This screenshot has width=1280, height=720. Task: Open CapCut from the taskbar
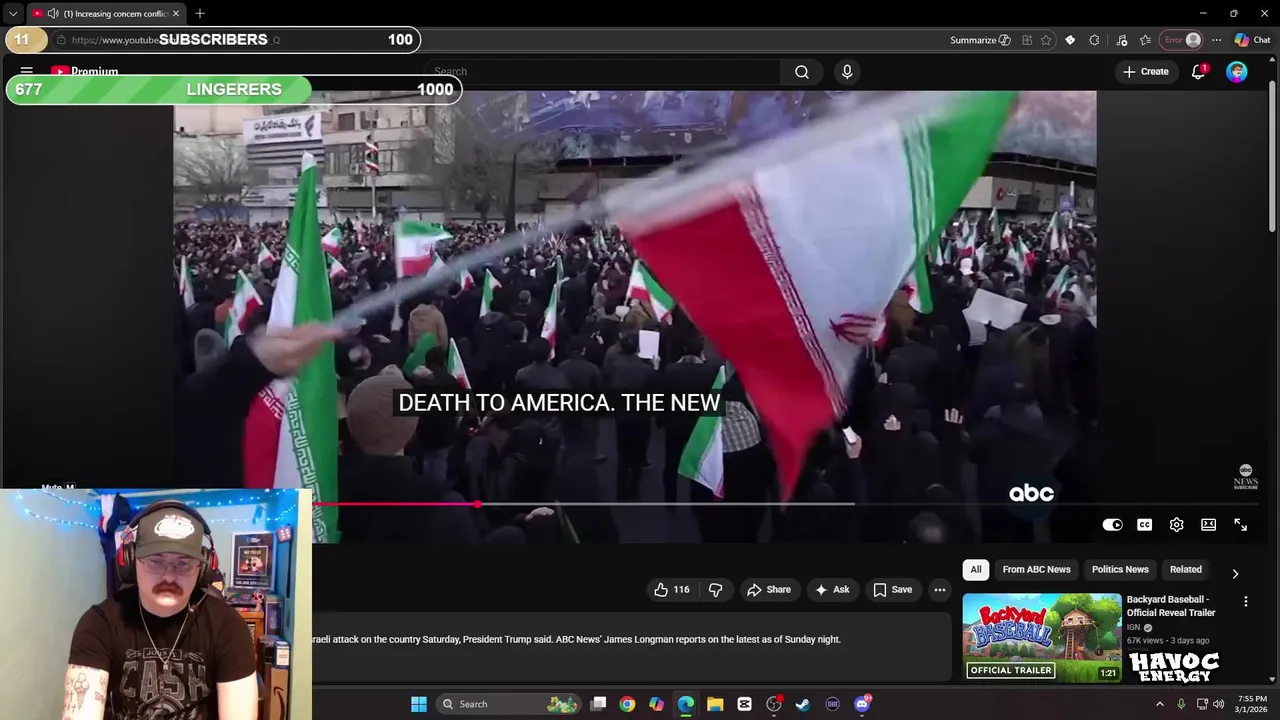pos(744,704)
